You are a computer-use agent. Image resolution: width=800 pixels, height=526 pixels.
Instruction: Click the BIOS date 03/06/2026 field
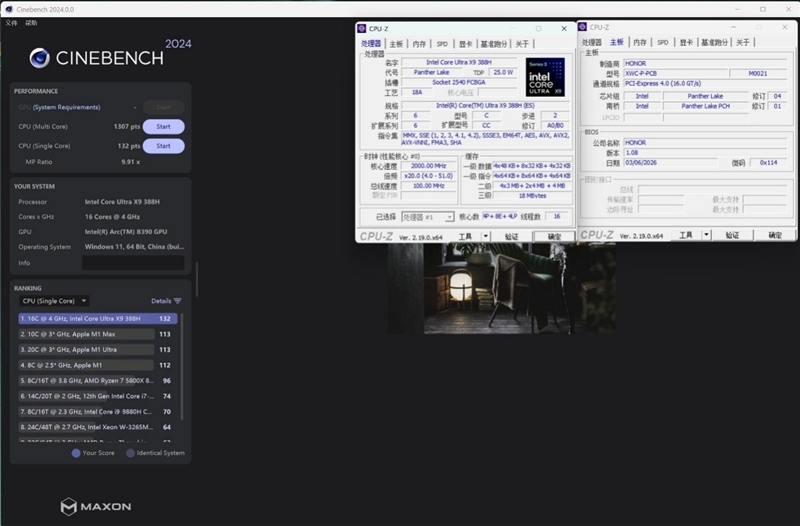point(670,163)
